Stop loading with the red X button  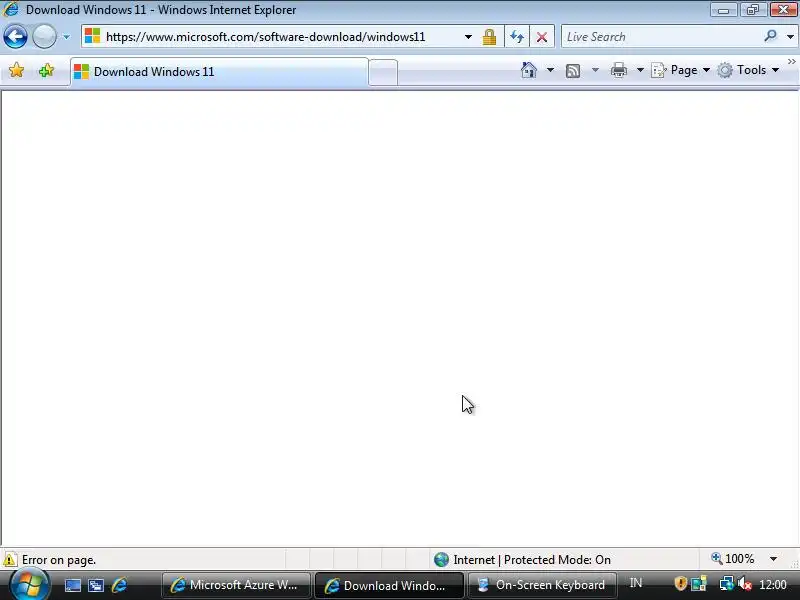(x=542, y=37)
